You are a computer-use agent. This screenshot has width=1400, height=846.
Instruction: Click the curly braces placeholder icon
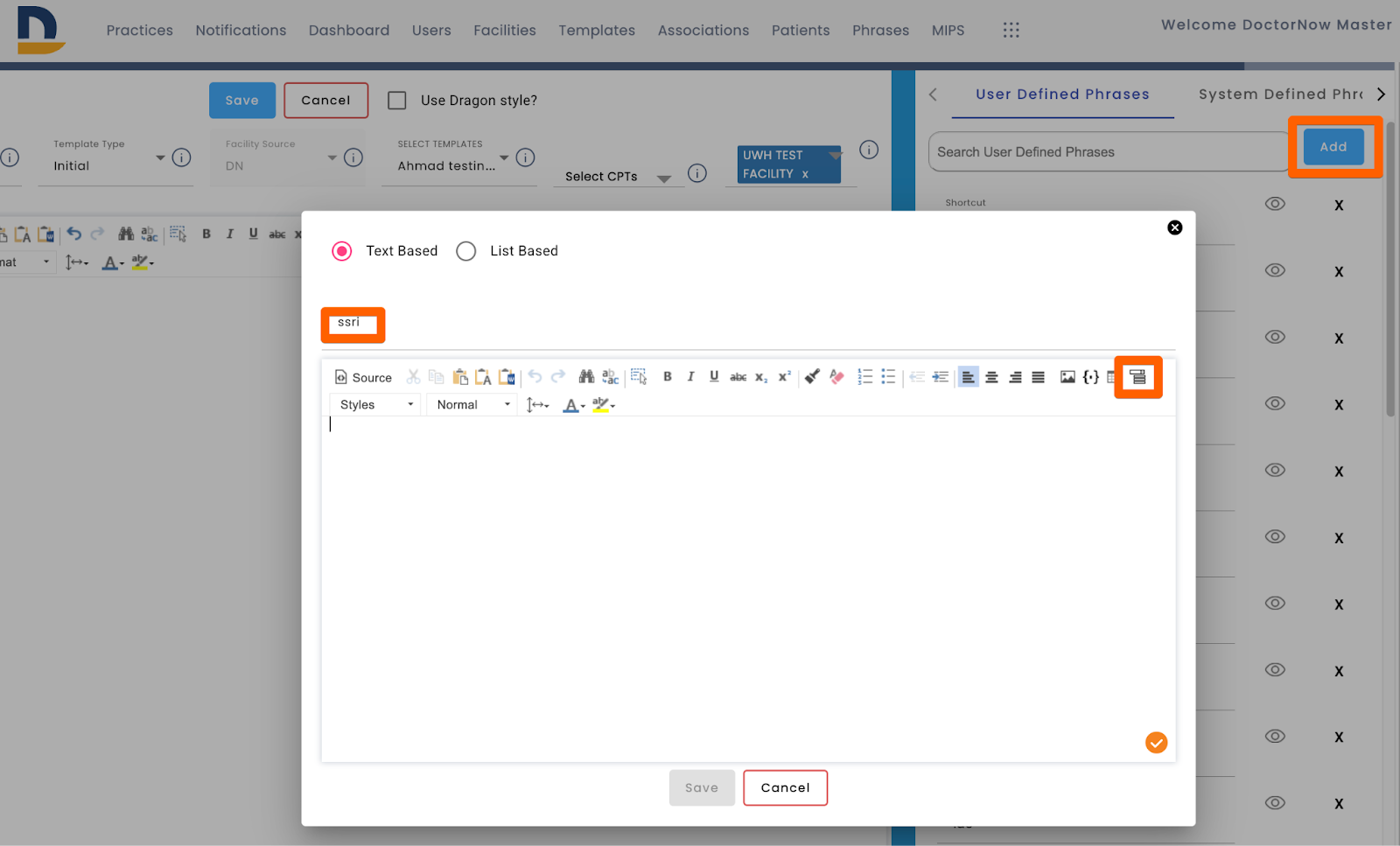[1091, 377]
